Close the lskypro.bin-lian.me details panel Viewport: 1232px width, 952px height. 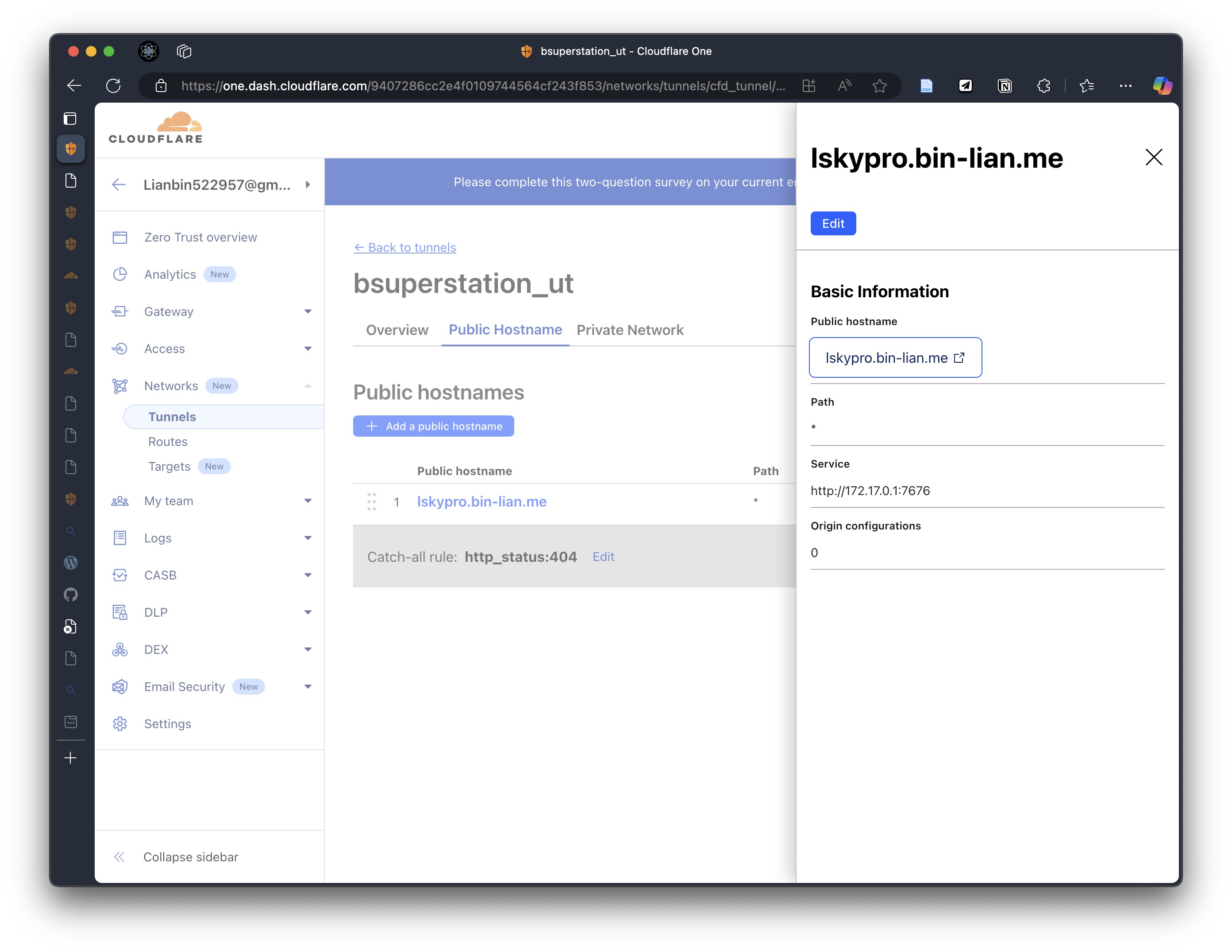[1154, 157]
